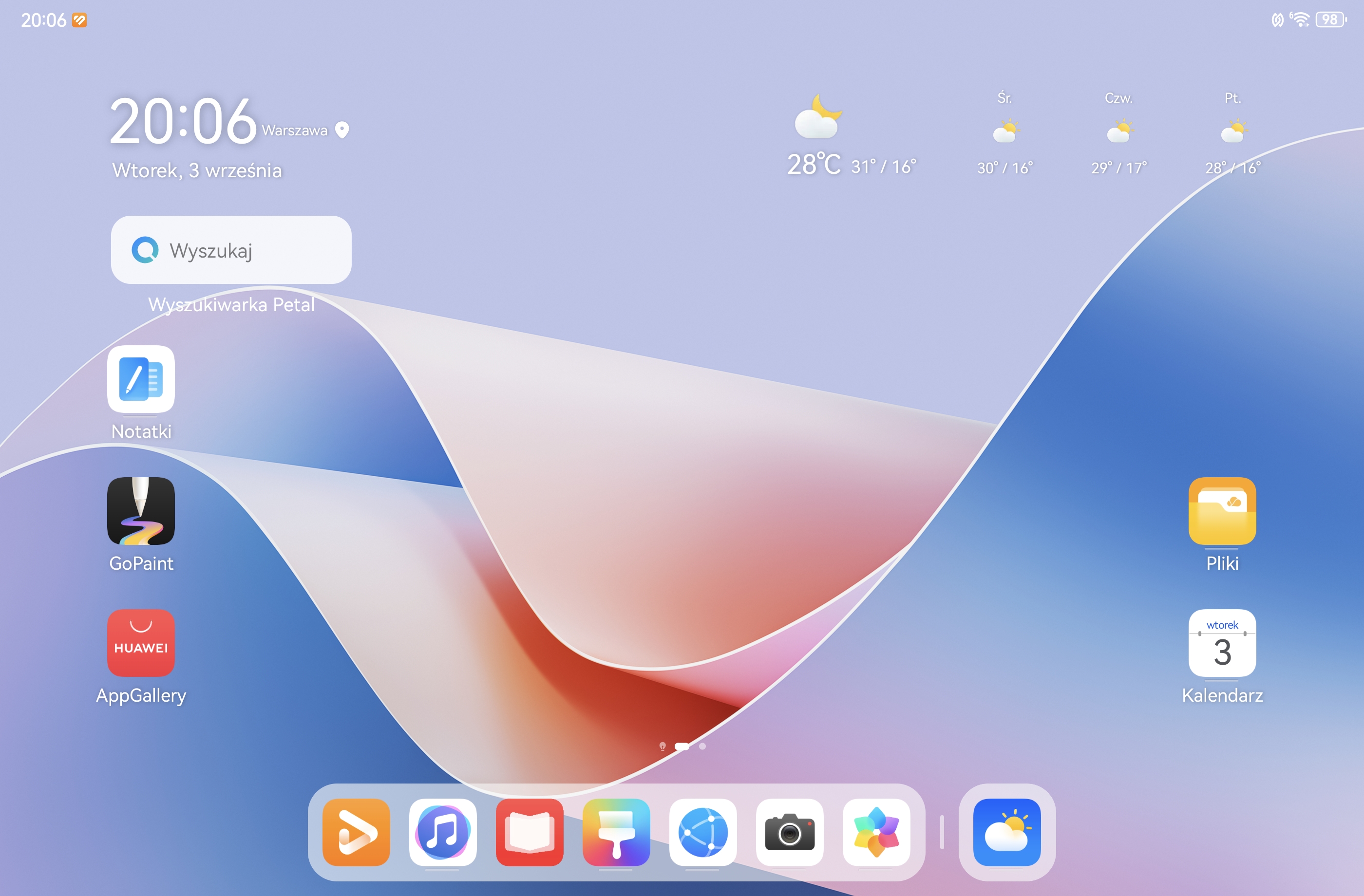Tap the Wi-Fi status bar icon
This screenshot has height=896, width=1364.
(x=1300, y=19)
